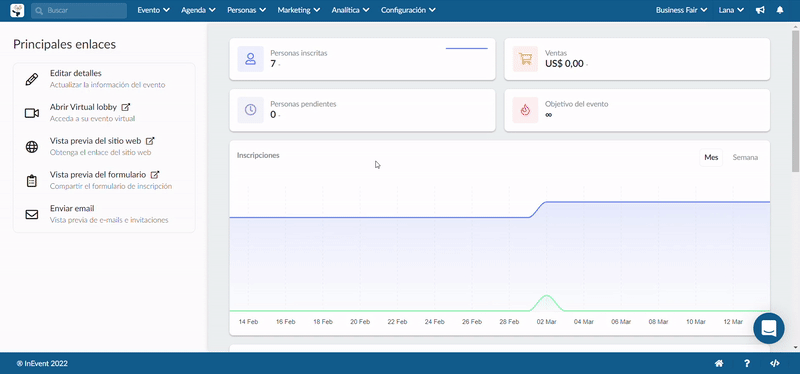
Task: Click the search magnifier icon
Action: tap(39, 10)
